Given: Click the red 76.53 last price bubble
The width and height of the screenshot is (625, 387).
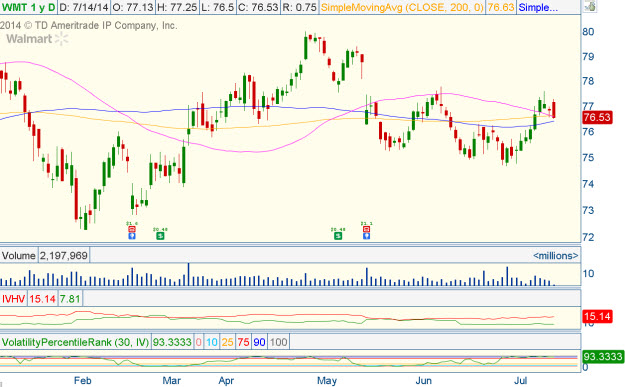Looking at the screenshot, I should pyautogui.click(x=597, y=117).
